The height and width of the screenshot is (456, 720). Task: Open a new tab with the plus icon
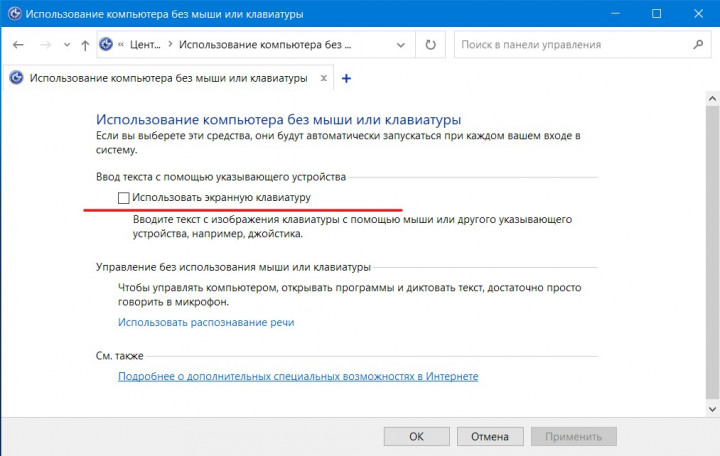coord(346,78)
